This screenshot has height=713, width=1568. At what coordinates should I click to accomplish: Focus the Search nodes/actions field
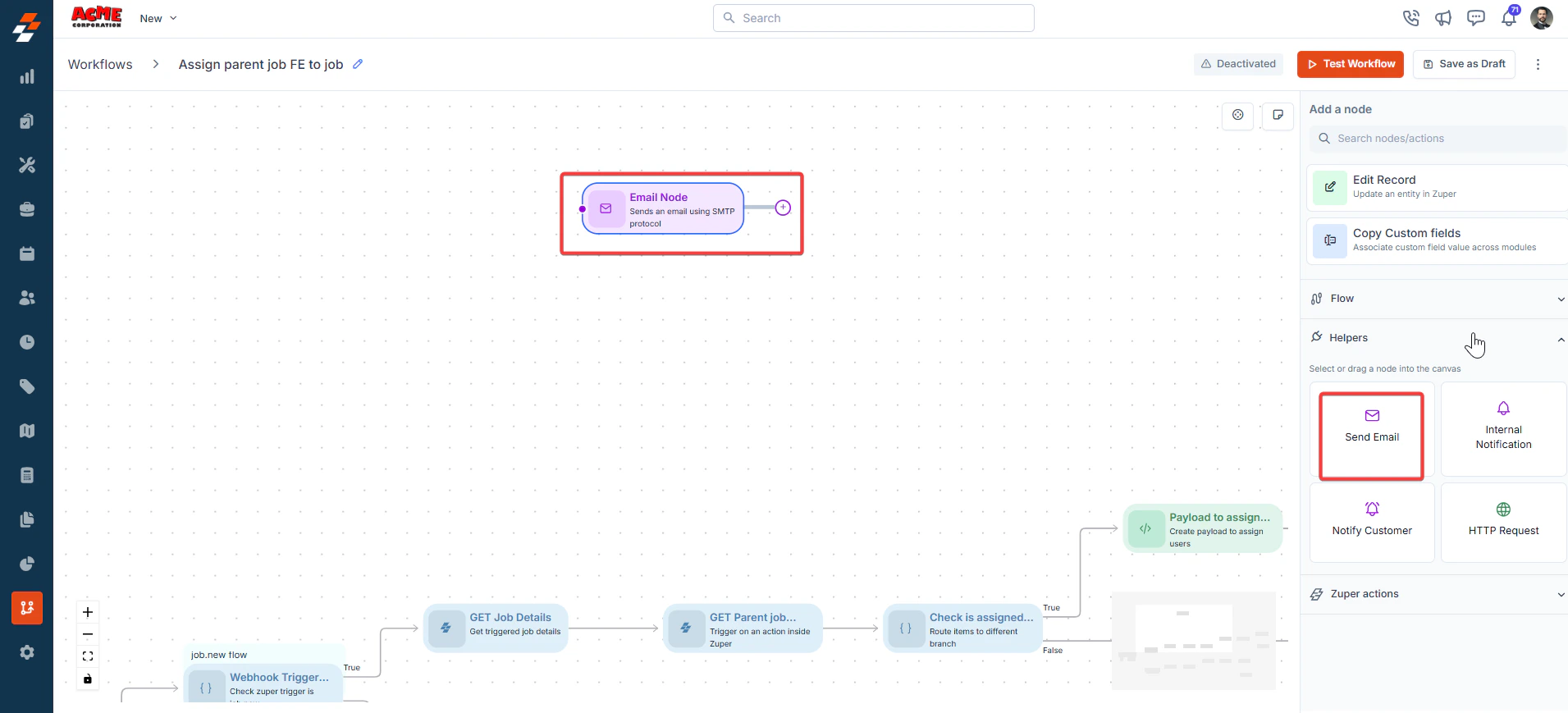(x=1437, y=139)
